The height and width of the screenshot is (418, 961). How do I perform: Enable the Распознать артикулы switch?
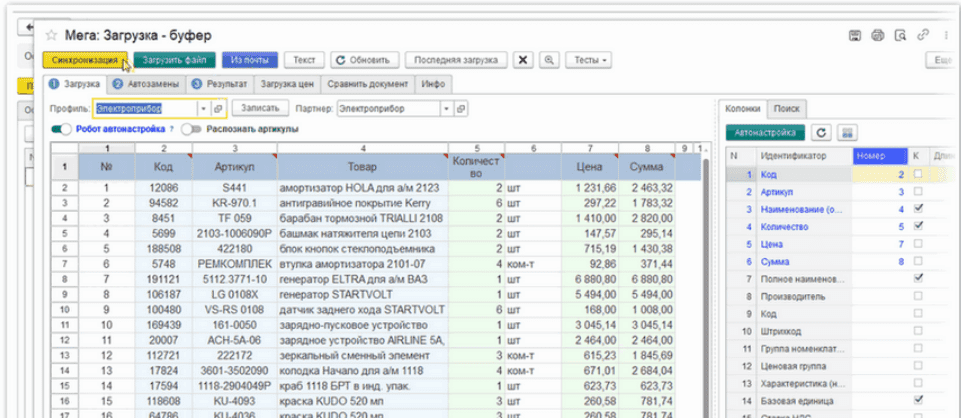[191, 129]
